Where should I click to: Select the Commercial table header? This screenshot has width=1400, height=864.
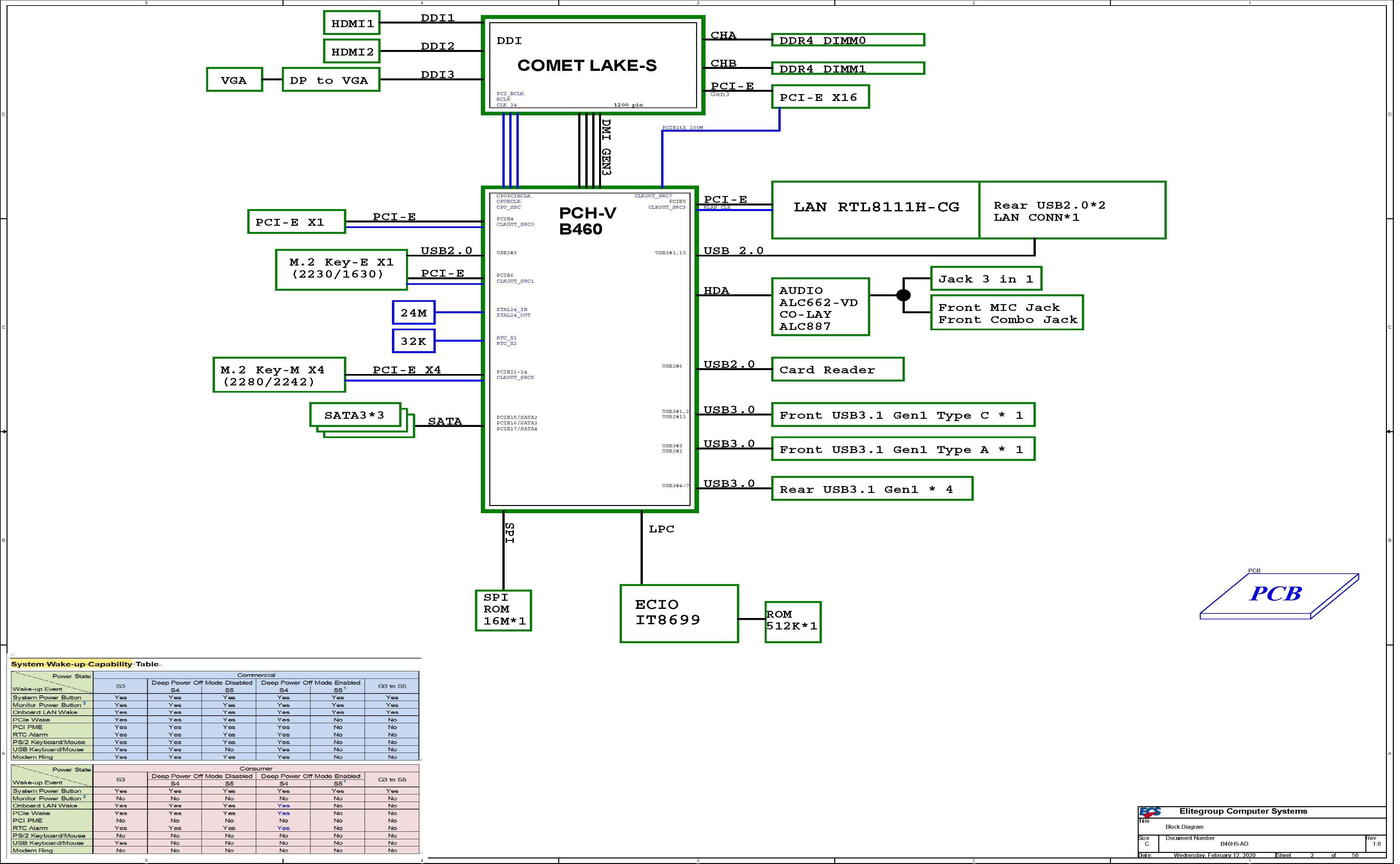point(256,675)
